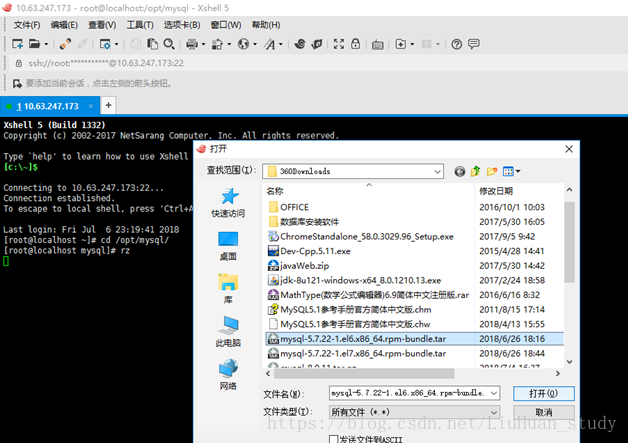The height and width of the screenshot is (443, 628).
Task: Open the 文件(F) menu
Action: [27, 25]
